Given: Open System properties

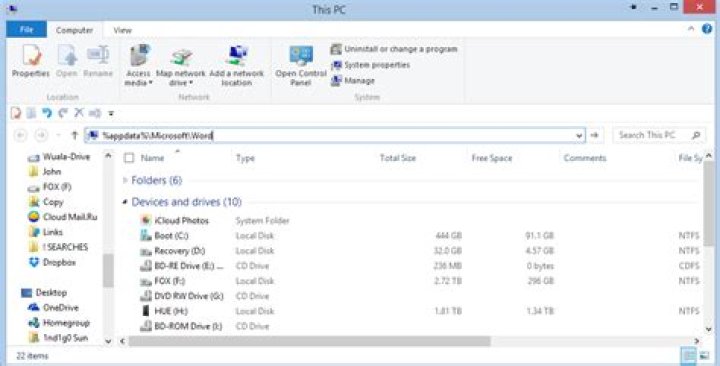Looking at the screenshot, I should coord(370,65).
